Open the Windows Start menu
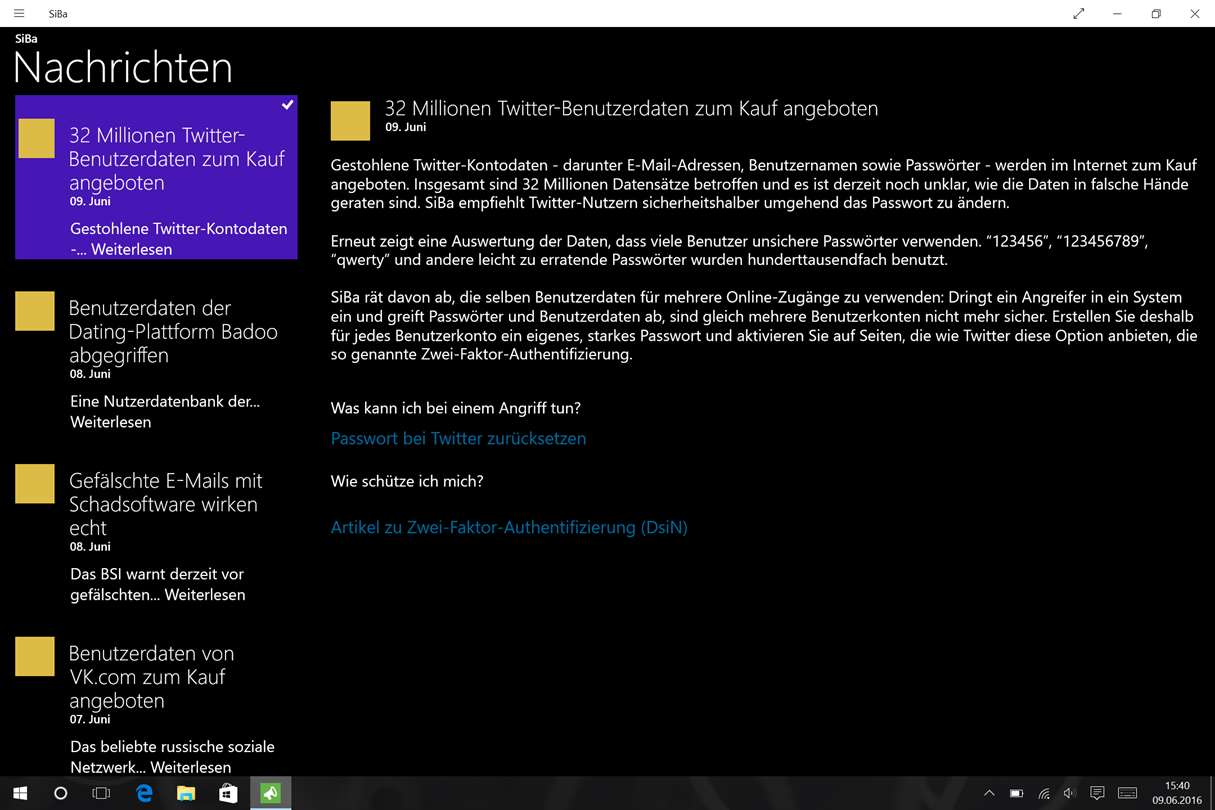 pyautogui.click(x=20, y=793)
